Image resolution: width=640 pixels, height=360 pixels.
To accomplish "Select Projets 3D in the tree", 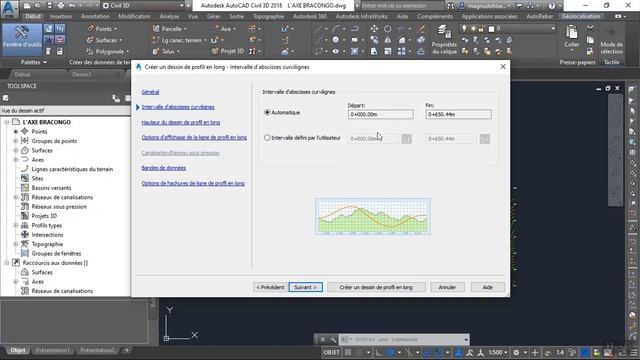I will (x=44, y=216).
